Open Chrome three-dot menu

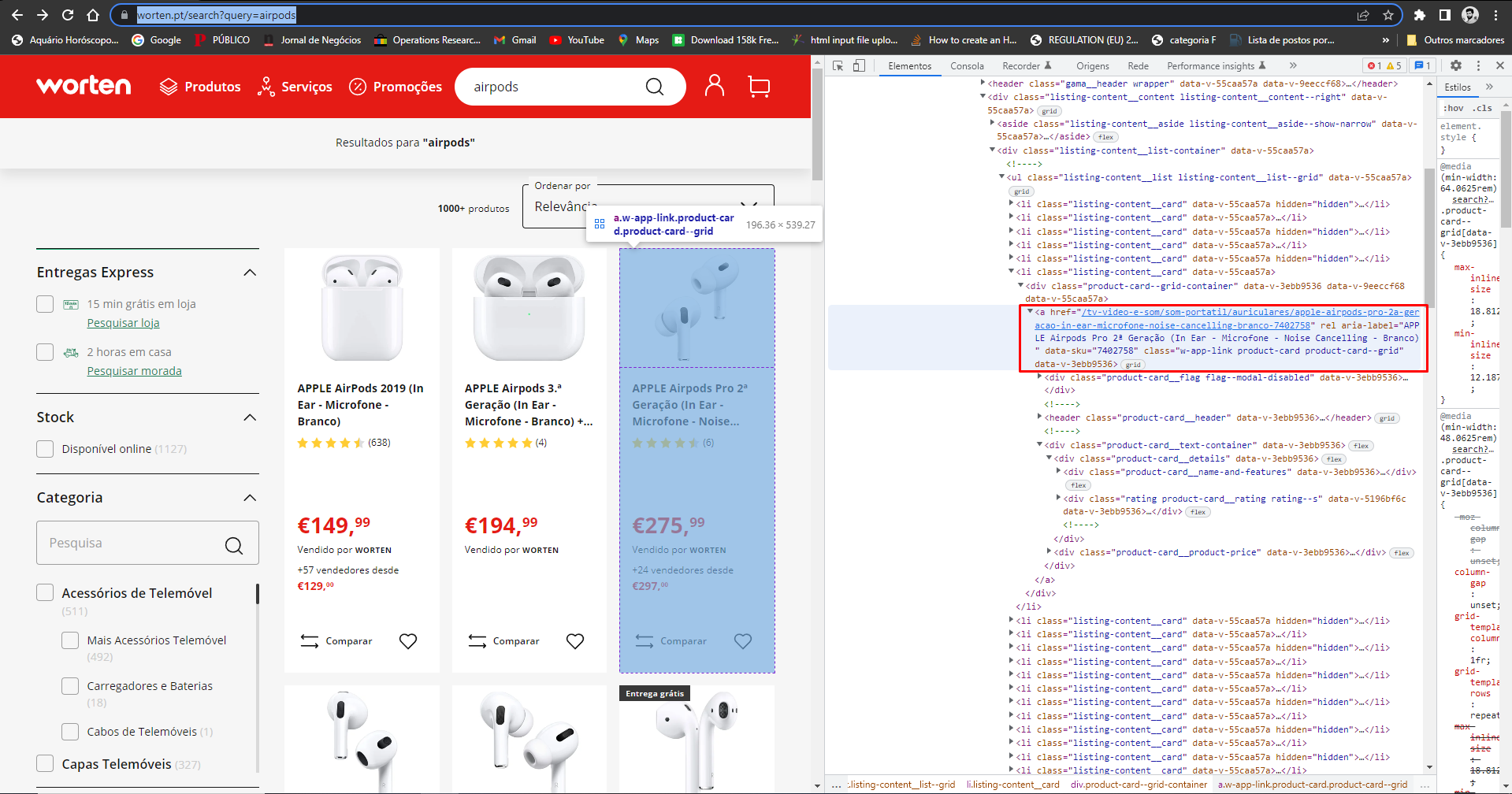(1495, 15)
